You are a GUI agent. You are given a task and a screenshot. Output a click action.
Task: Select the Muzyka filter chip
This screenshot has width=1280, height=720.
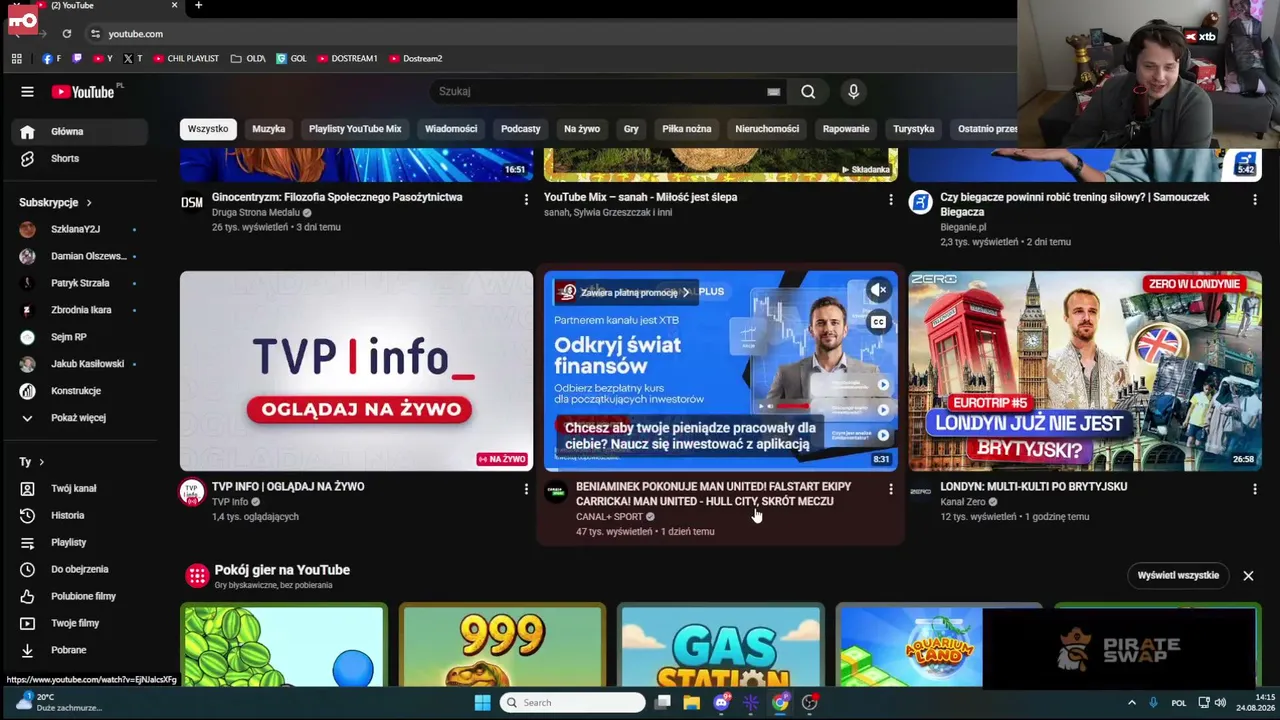[x=268, y=129]
